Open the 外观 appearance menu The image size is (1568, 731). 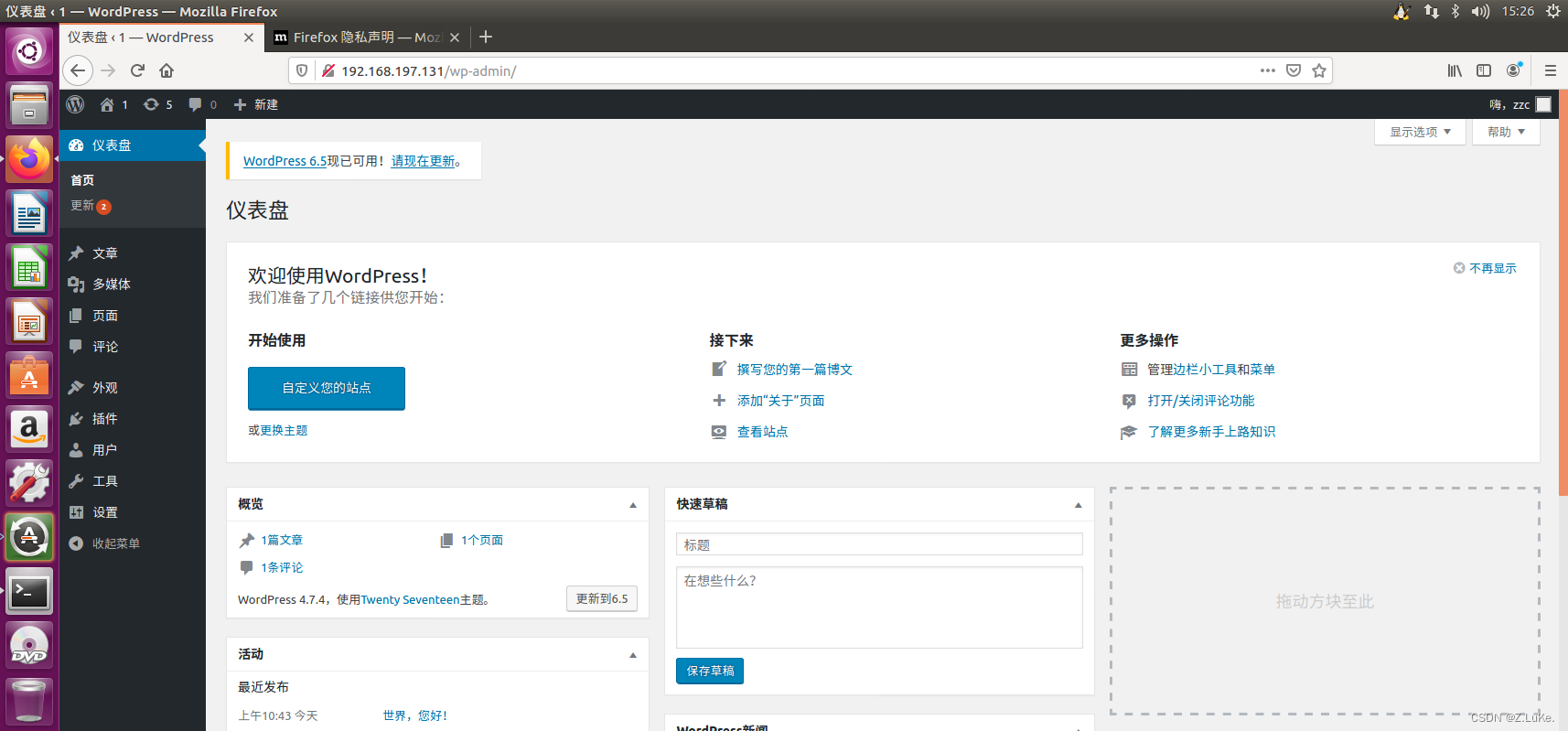coord(104,388)
